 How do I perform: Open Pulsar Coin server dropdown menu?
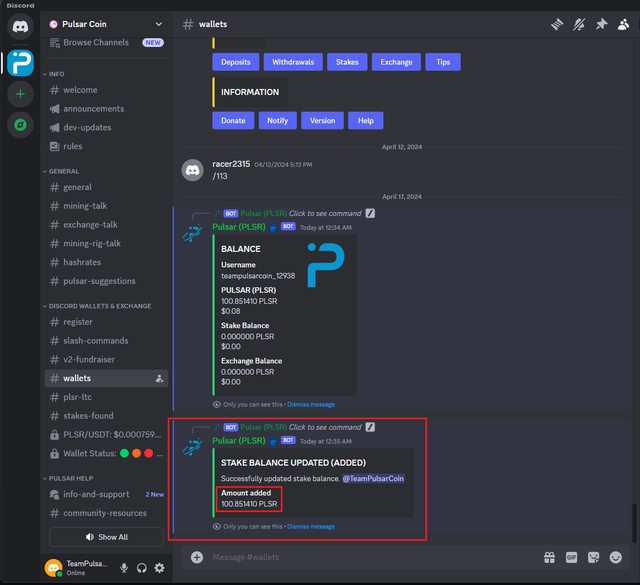click(x=159, y=24)
